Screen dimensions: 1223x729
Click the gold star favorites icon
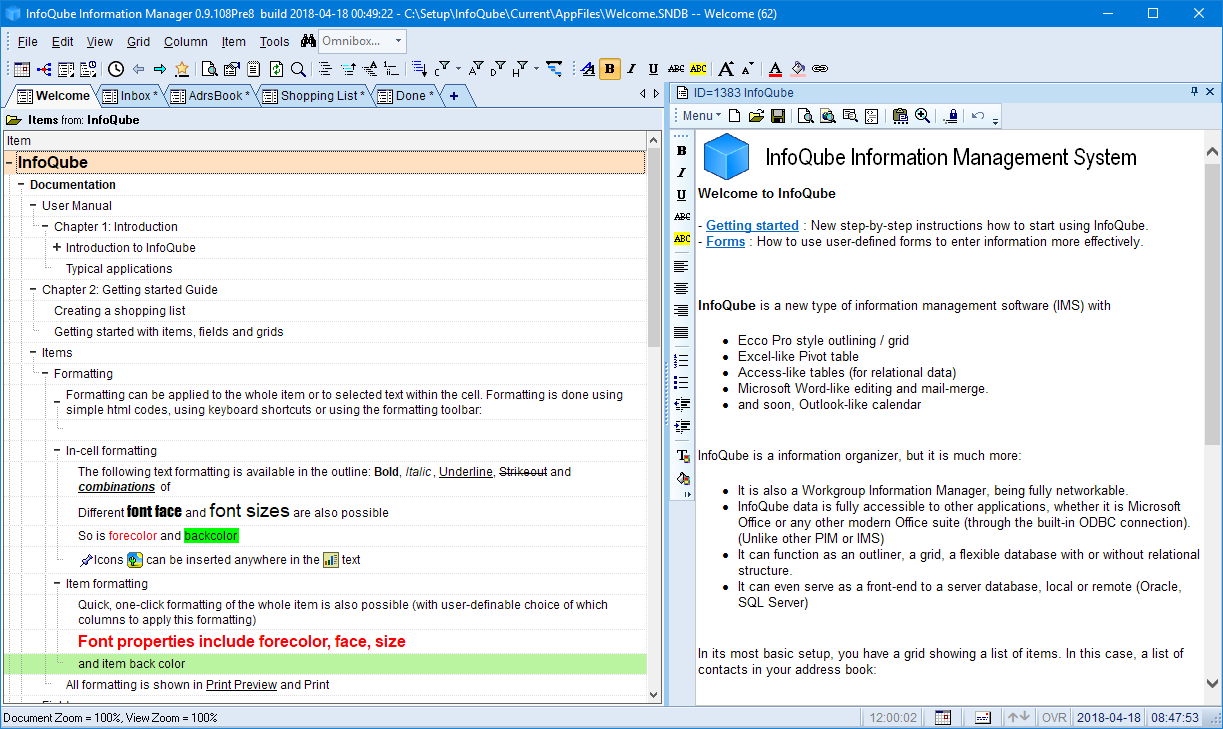click(x=182, y=69)
